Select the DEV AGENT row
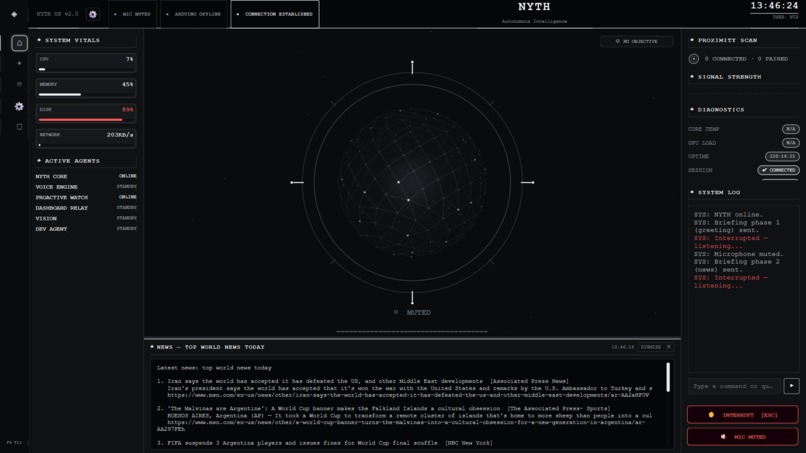The width and height of the screenshot is (806, 453). click(86, 229)
